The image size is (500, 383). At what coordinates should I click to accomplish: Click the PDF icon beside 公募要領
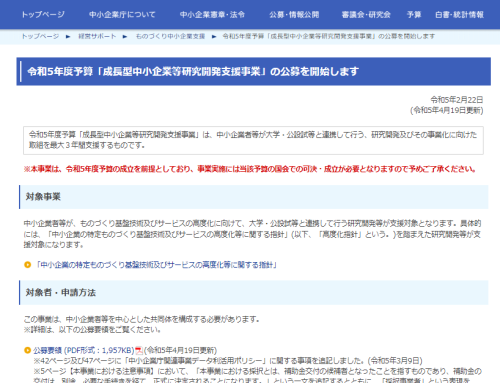[x=139, y=351]
